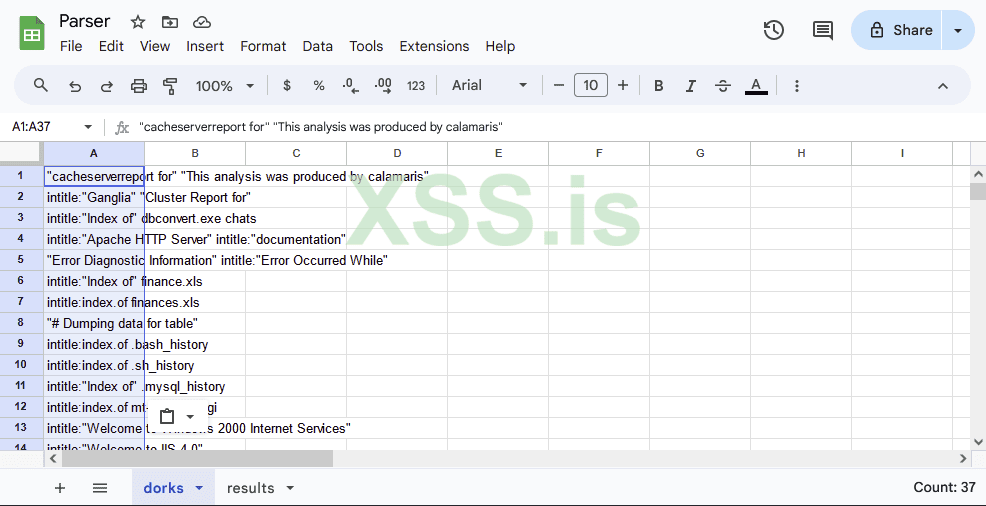Open the File menu
The image size is (986, 506).
71,47
